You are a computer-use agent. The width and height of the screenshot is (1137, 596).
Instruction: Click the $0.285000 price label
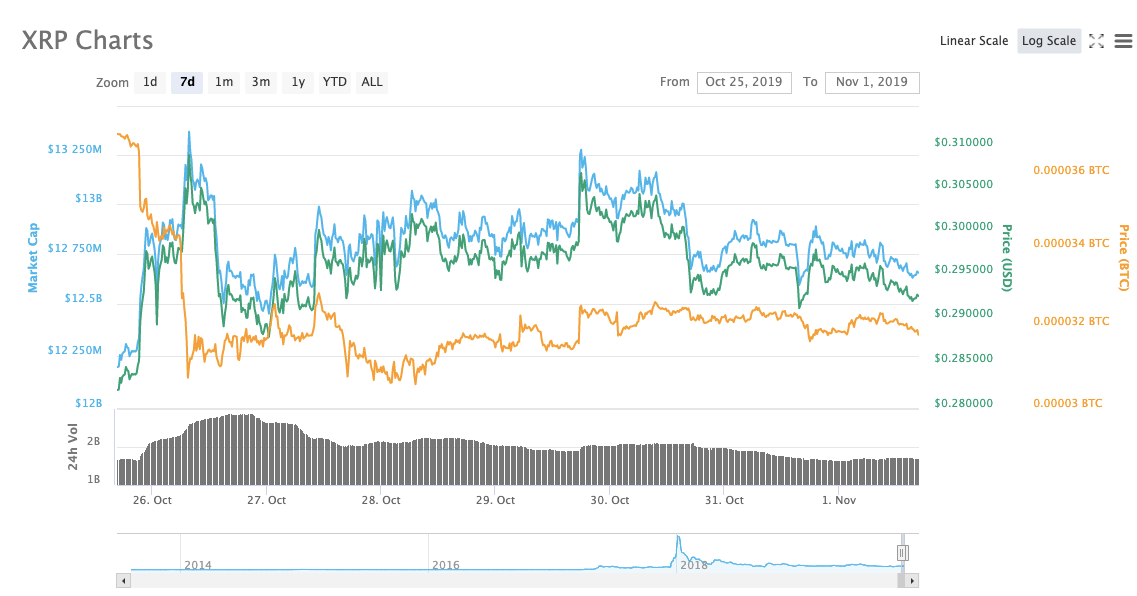(964, 358)
